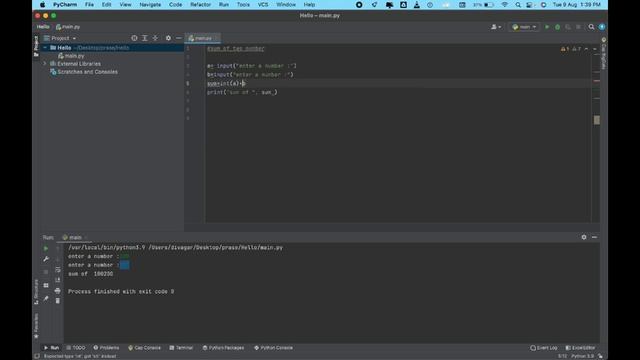Click the quick-access square icon in bottom-left status bar
The width and height of the screenshot is (640, 360).
(x=37, y=356)
